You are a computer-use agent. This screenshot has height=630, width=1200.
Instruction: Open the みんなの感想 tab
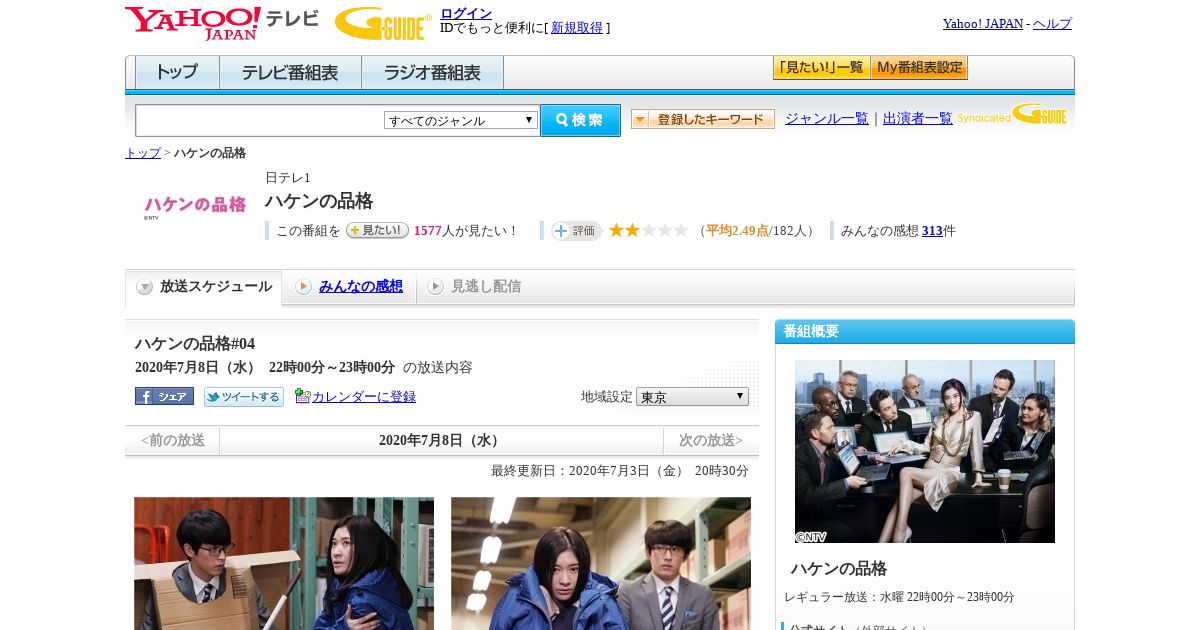pyautogui.click(x=361, y=287)
